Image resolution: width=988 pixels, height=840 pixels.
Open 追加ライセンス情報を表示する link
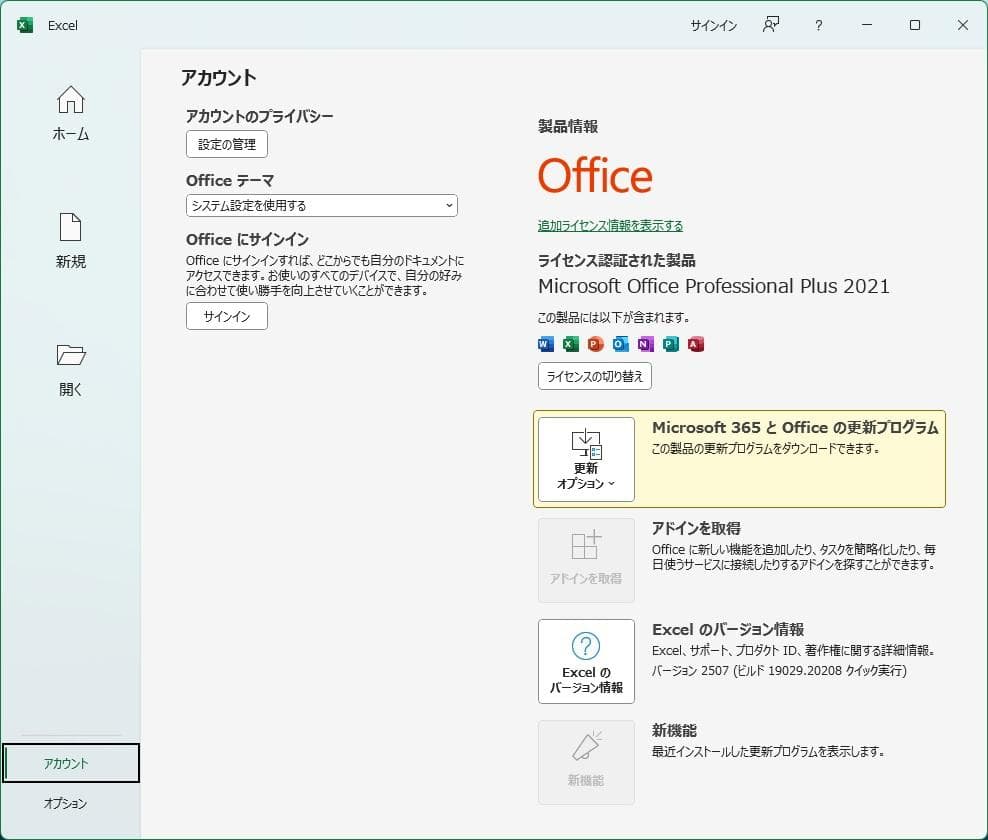(609, 226)
